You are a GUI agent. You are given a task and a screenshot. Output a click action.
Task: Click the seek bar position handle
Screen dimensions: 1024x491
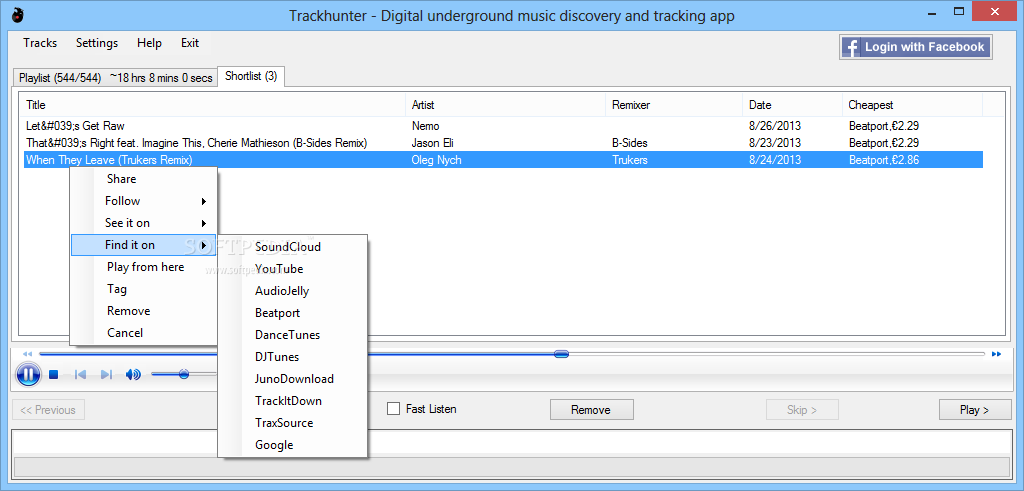pyautogui.click(x=561, y=354)
